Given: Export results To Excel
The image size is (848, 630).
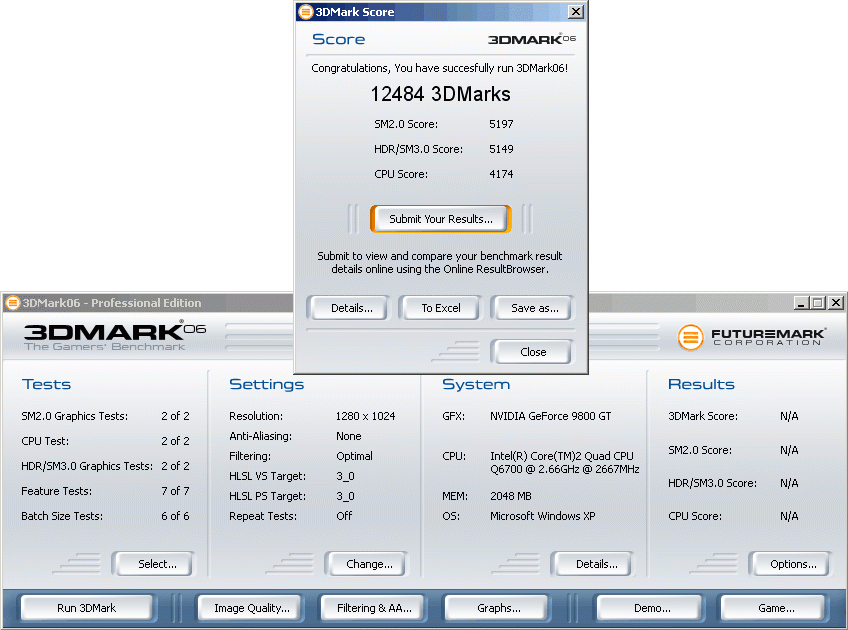Looking at the screenshot, I should tap(441, 308).
